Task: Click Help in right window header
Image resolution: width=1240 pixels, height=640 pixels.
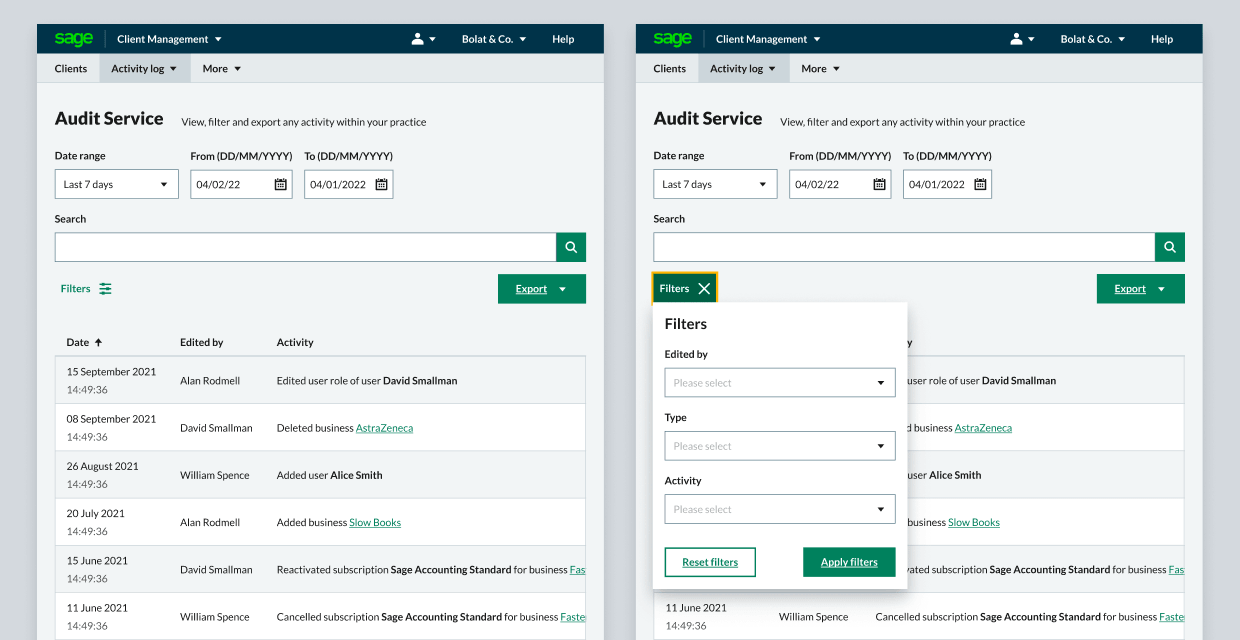Action: tap(1162, 39)
